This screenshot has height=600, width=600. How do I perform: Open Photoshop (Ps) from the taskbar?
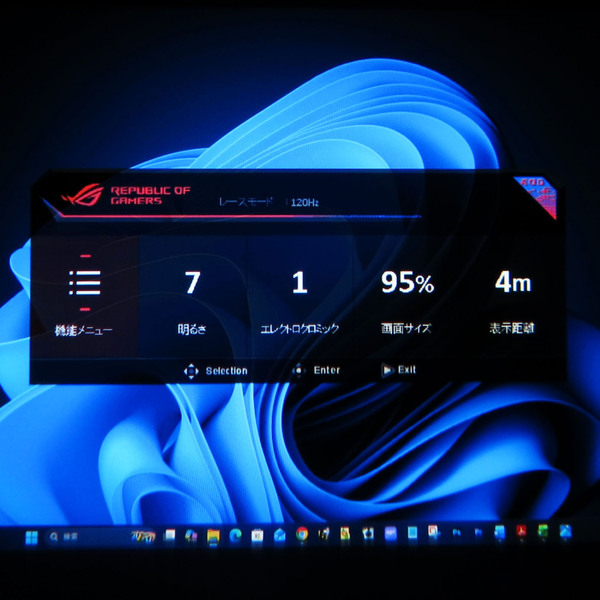pyautogui.click(x=457, y=532)
